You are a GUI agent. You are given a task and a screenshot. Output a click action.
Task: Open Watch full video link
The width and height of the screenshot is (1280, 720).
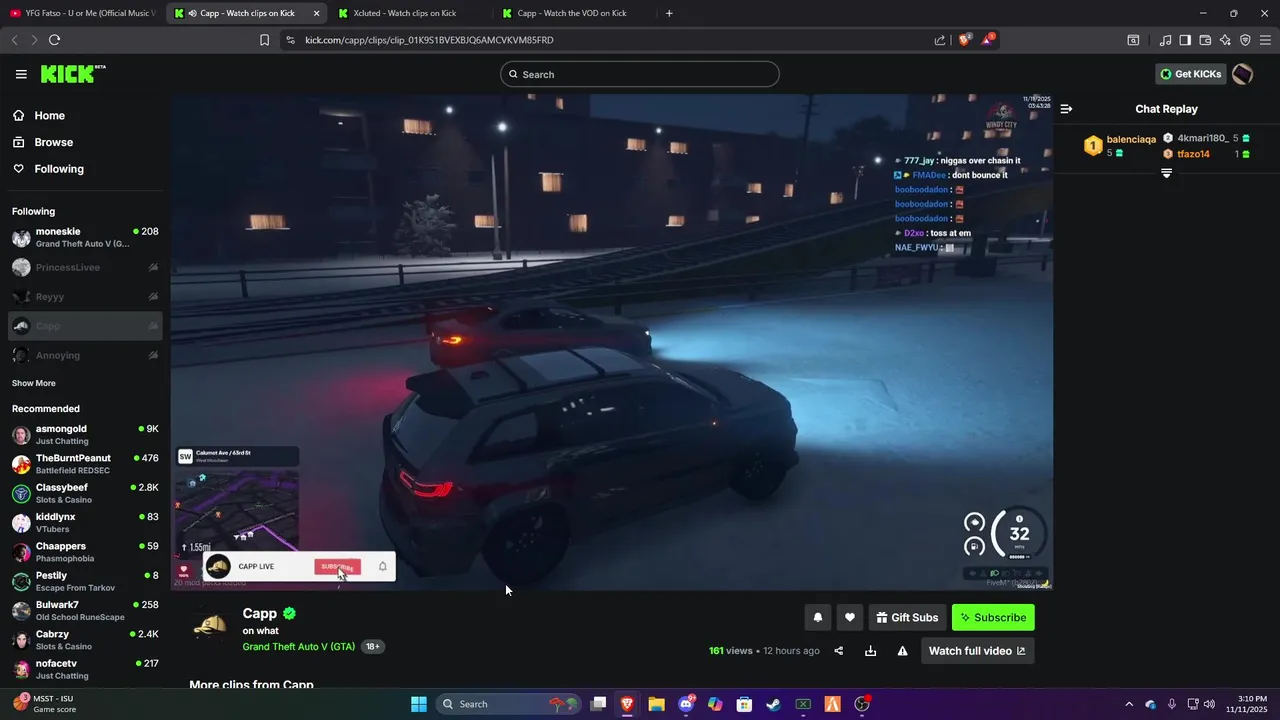coord(977,651)
